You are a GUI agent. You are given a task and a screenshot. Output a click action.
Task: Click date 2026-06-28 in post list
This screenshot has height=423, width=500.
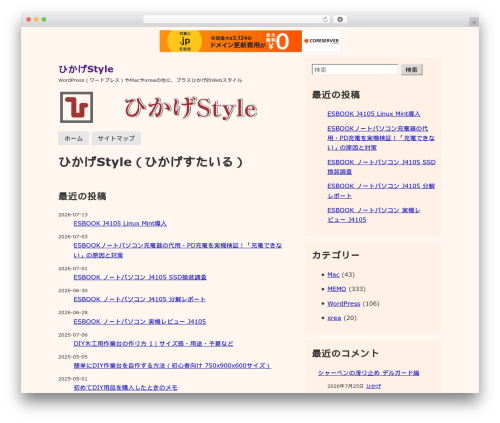pos(73,313)
